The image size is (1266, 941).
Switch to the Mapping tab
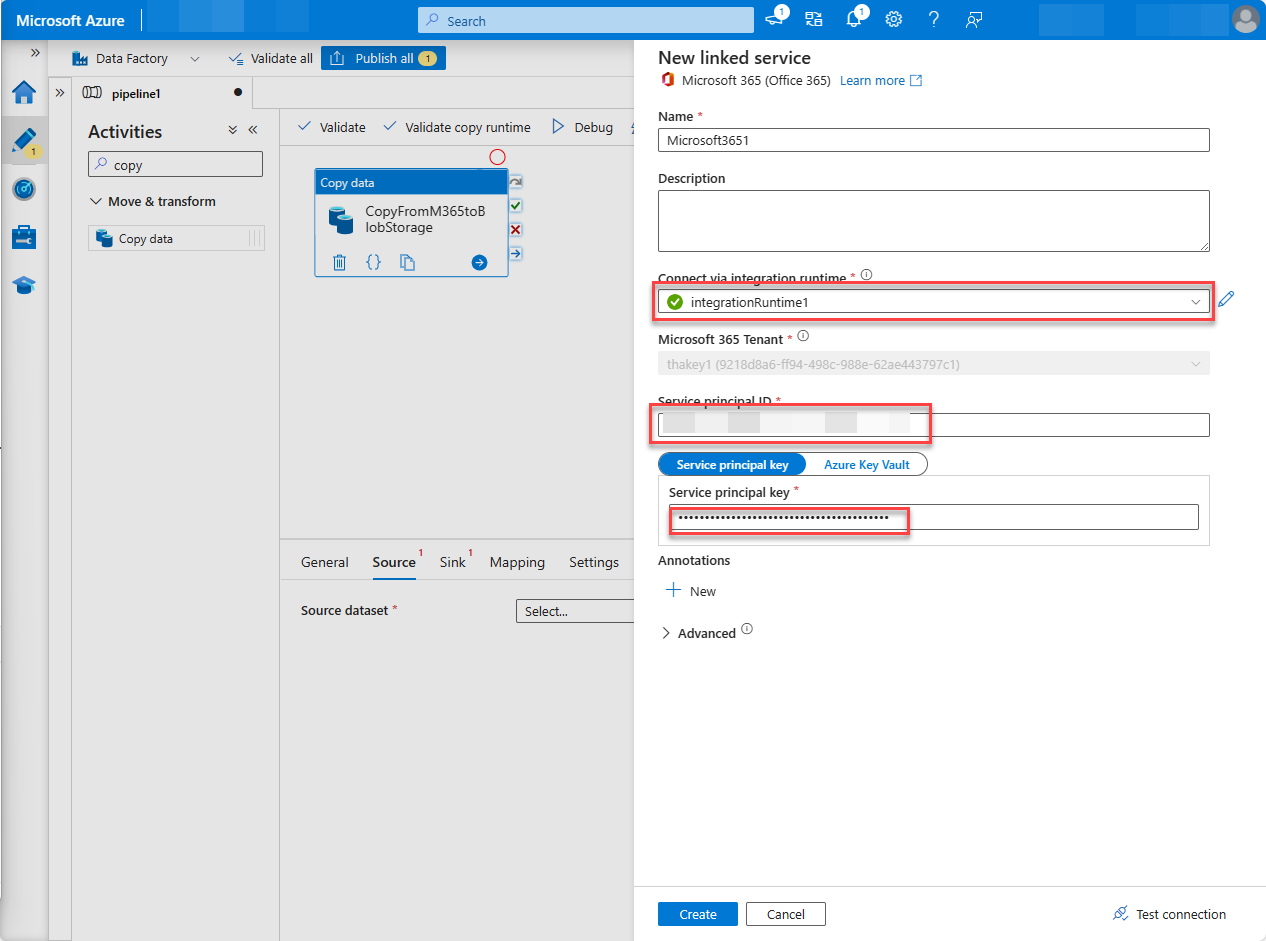[517, 562]
